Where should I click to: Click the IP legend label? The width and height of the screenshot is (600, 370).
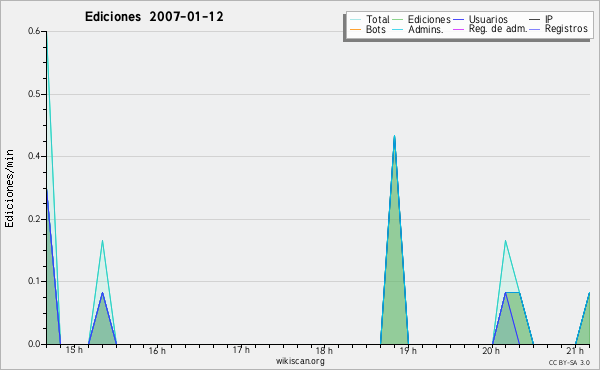click(x=549, y=19)
